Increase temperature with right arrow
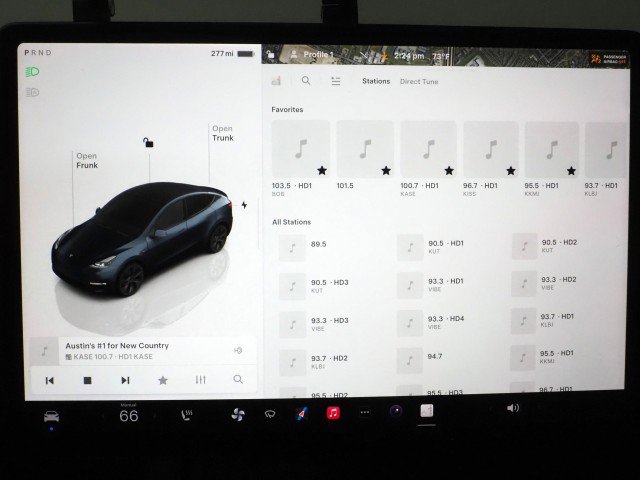Viewport: 640px width, 480px height. pos(155,416)
